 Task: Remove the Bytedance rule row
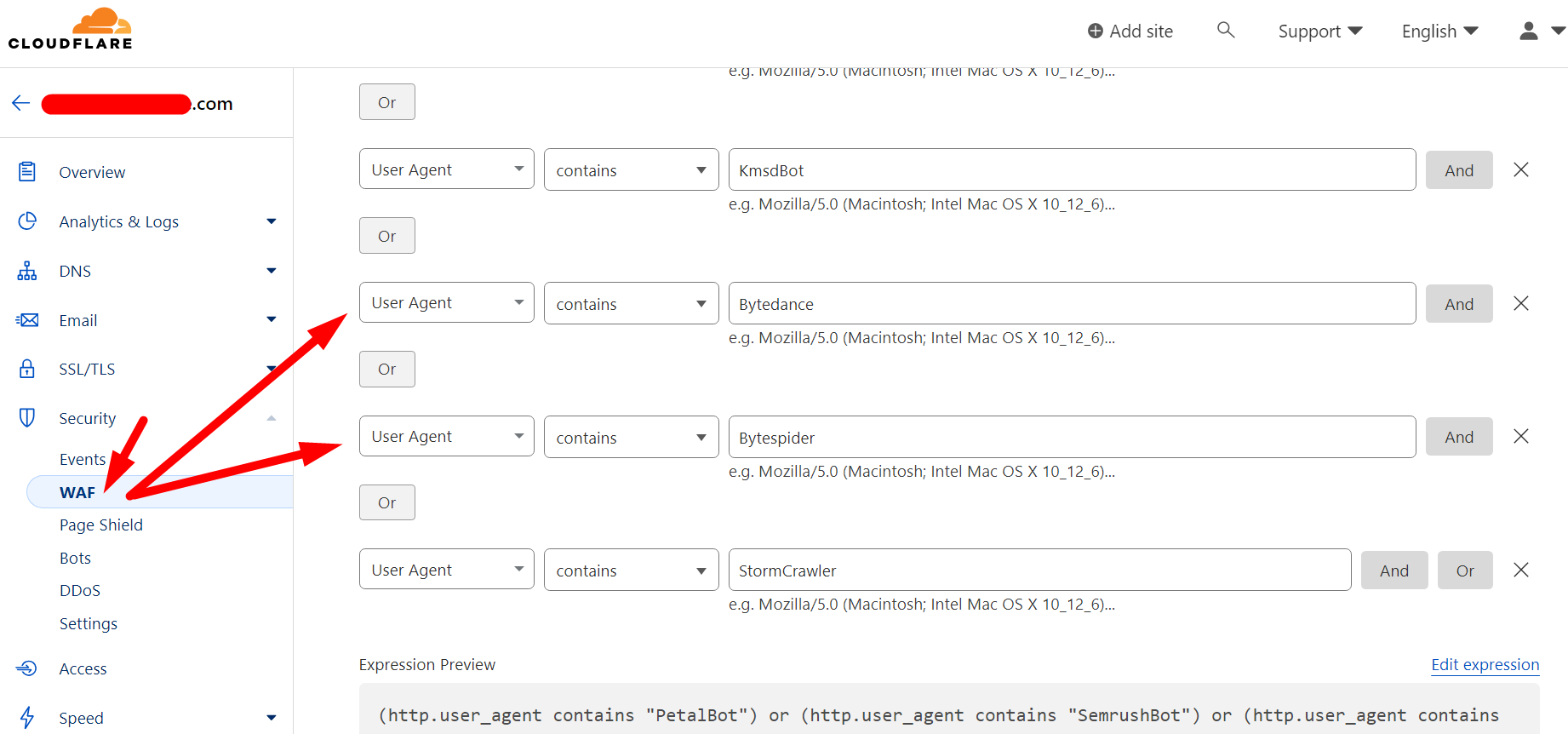coord(1521,303)
